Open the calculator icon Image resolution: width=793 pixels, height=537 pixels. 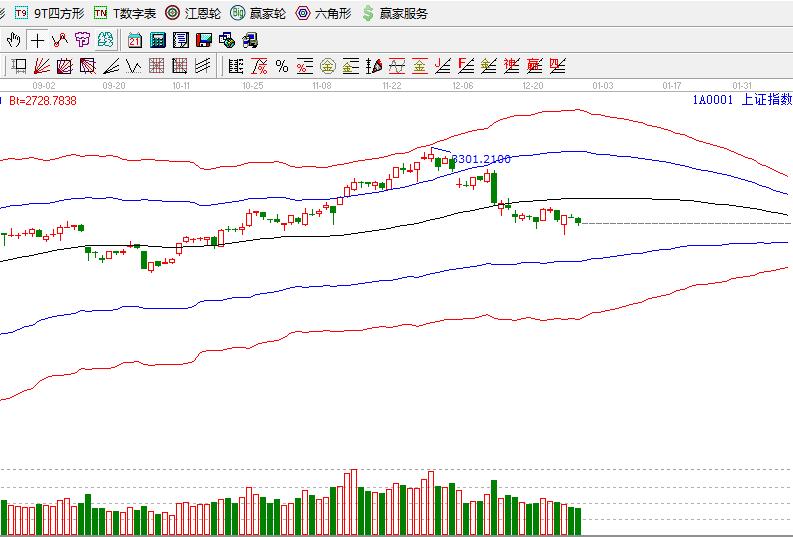pyautogui.click(x=158, y=40)
